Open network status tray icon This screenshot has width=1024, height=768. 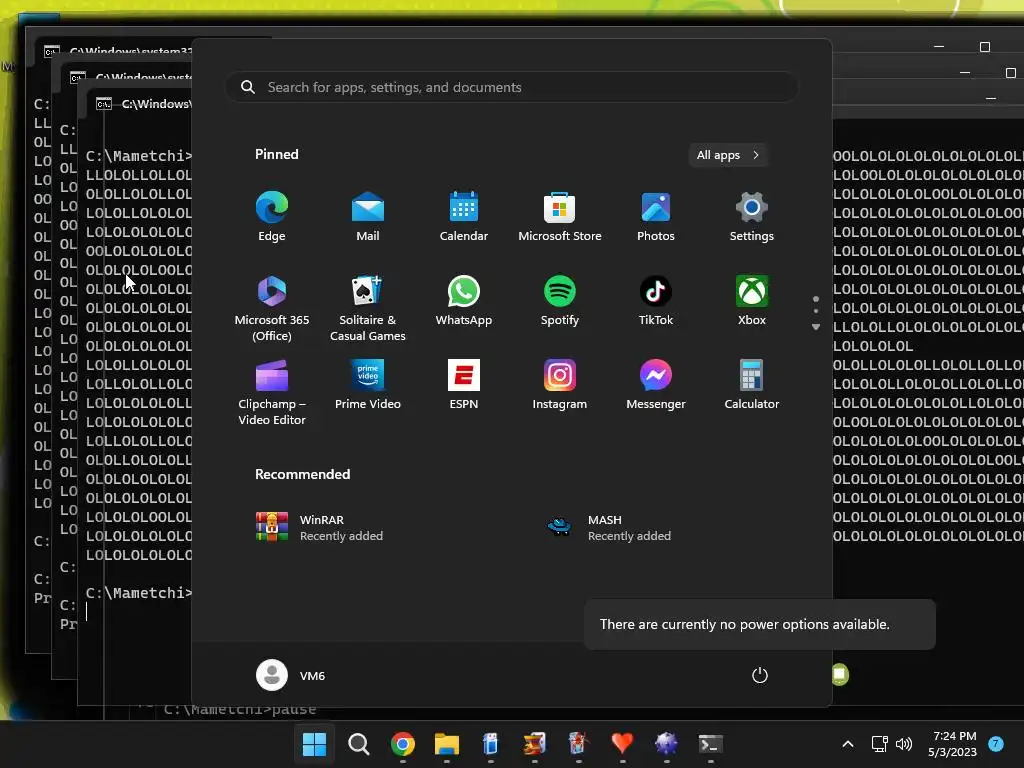pyautogui.click(x=880, y=744)
